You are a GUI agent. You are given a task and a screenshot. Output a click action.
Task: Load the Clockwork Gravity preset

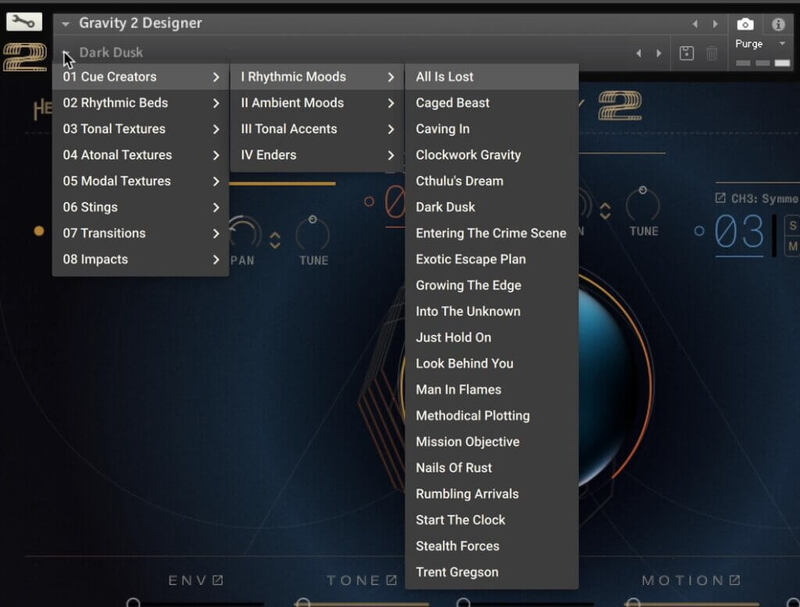[x=492, y=155]
